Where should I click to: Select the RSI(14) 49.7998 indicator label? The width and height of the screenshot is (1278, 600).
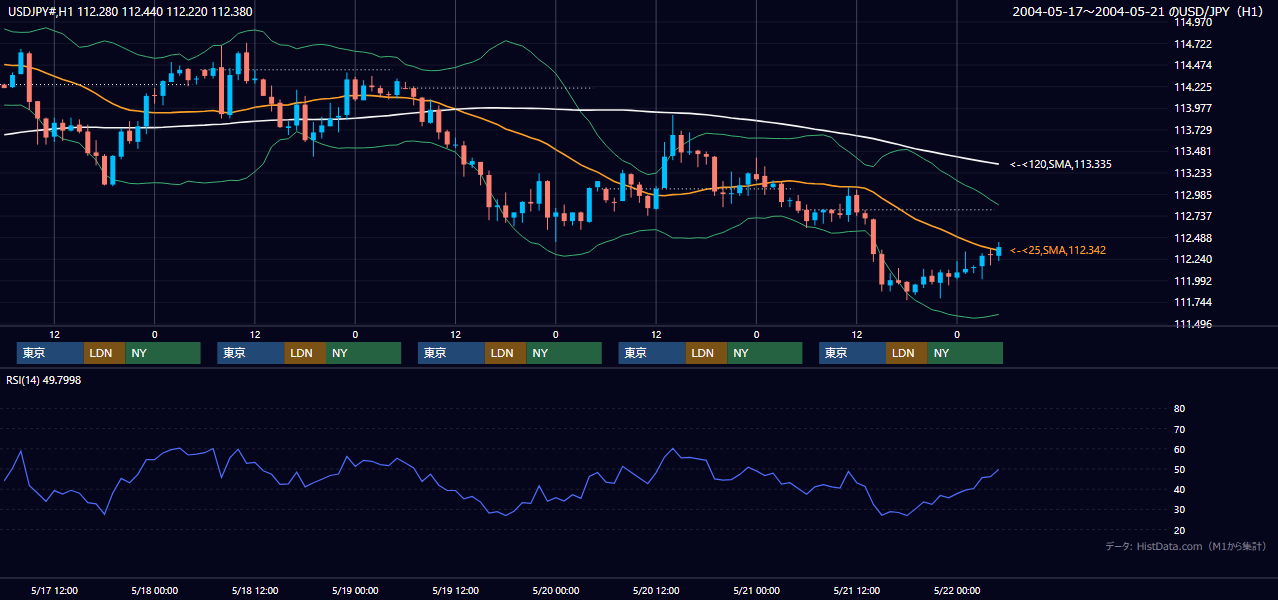pos(45,380)
